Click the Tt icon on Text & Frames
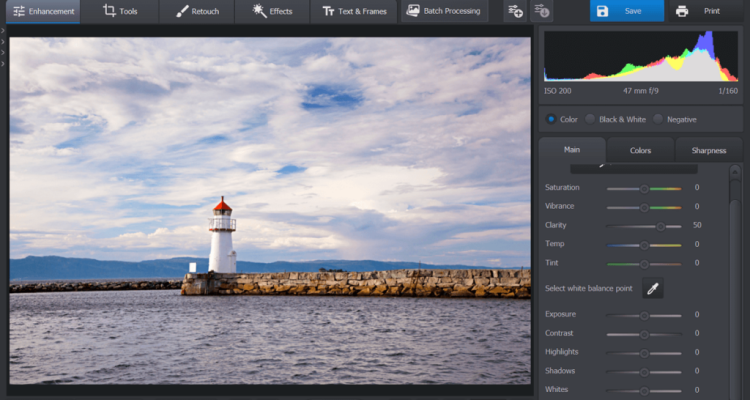 click(x=328, y=11)
